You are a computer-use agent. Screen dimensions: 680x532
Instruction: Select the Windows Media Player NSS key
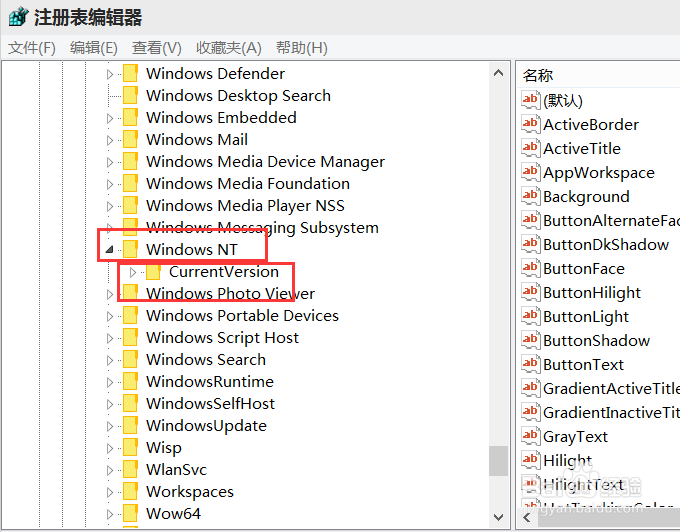(x=245, y=206)
